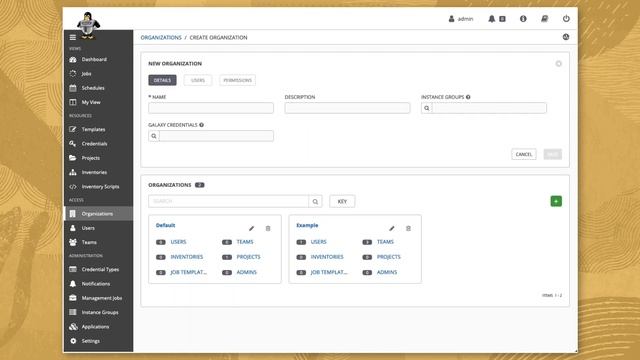Open the Default organization
The width and height of the screenshot is (640, 360).
tap(165, 225)
